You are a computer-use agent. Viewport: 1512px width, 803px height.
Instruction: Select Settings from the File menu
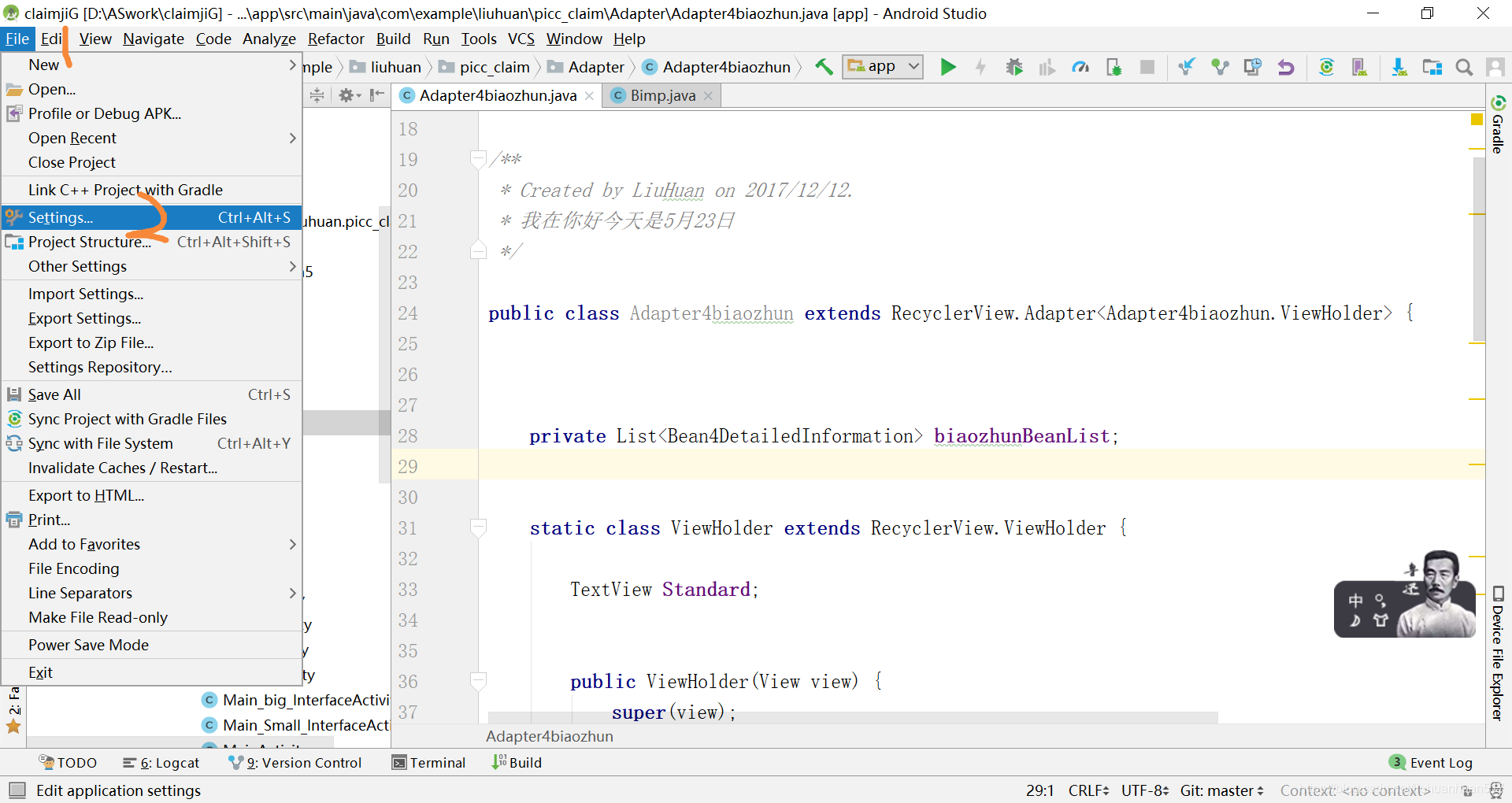[61, 217]
